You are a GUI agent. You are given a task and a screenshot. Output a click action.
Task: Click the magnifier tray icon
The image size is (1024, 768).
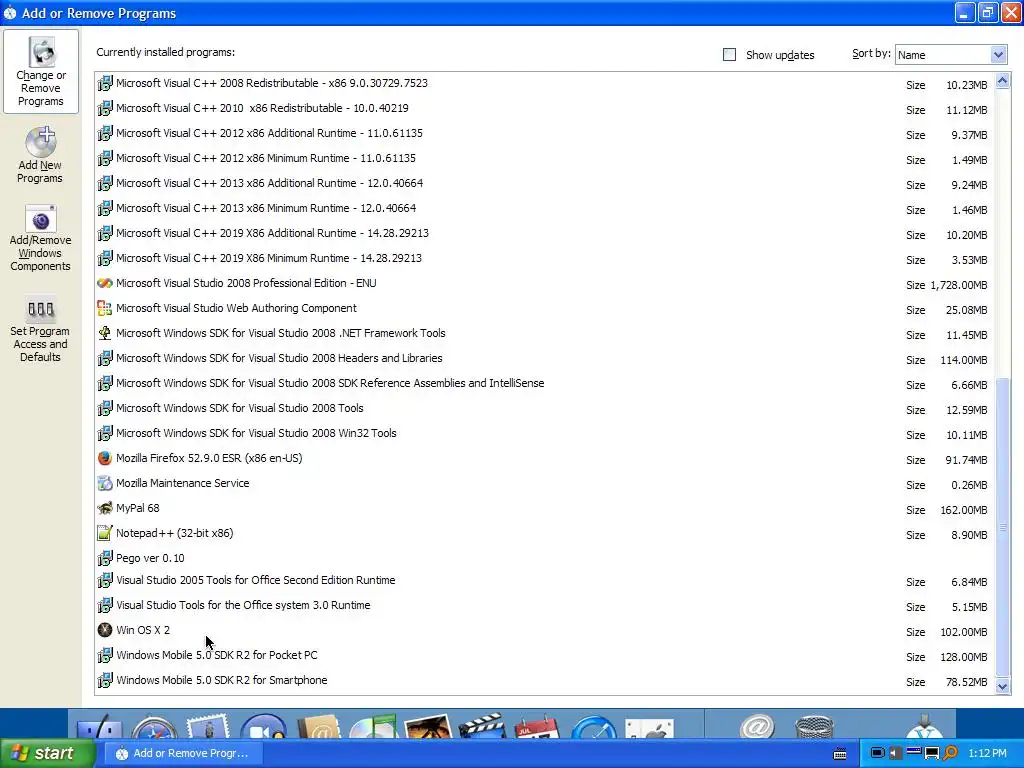950,753
